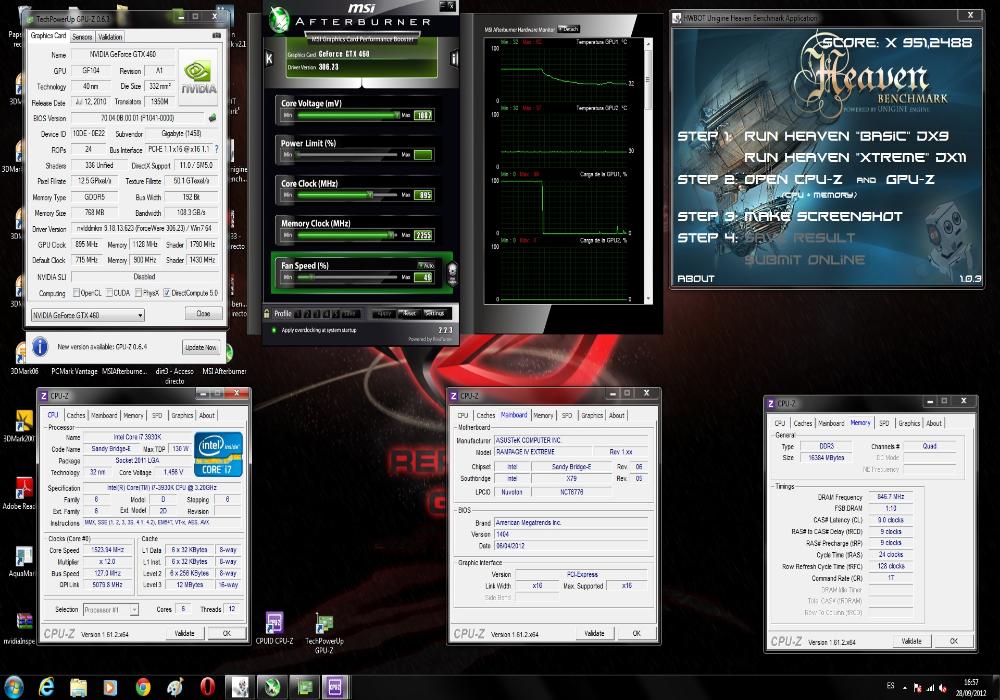Click the Update Now button
1000x700 pixels.
click(x=200, y=347)
